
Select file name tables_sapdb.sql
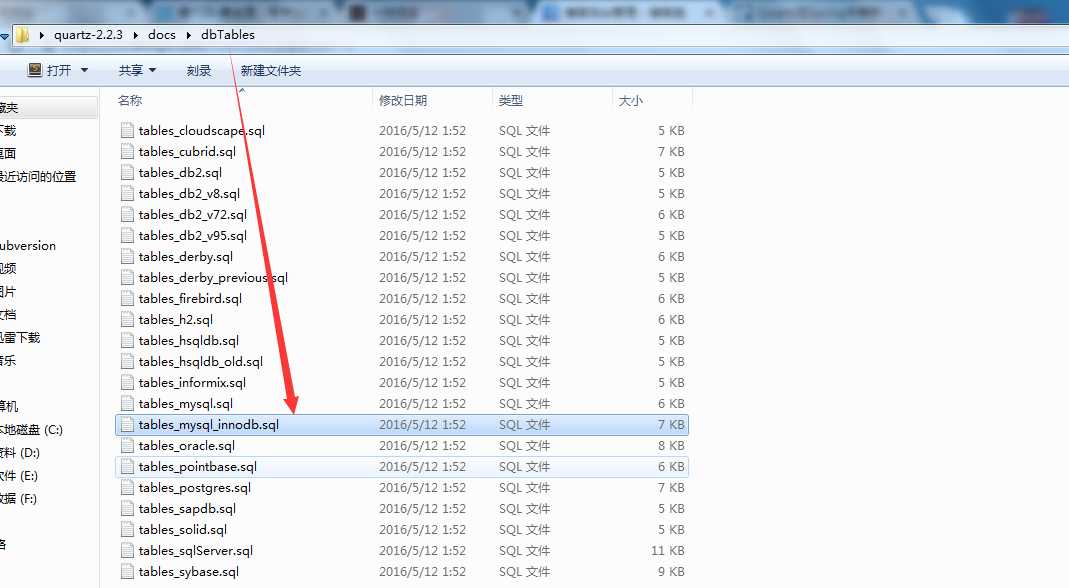coord(187,509)
